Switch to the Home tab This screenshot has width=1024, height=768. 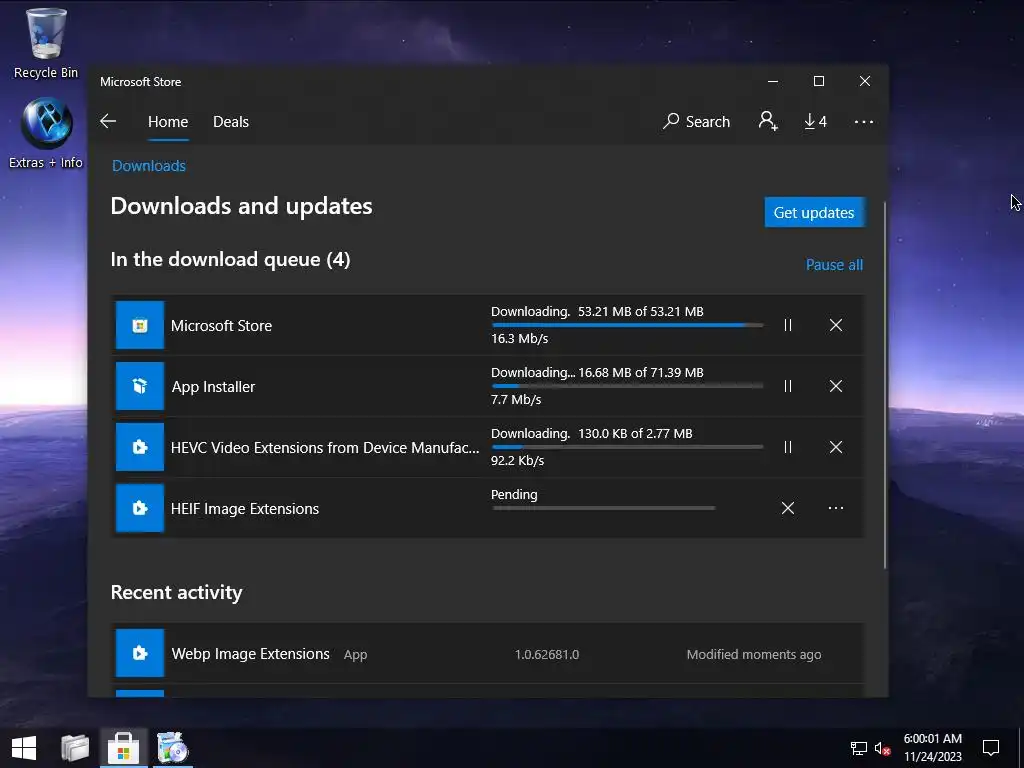click(168, 122)
